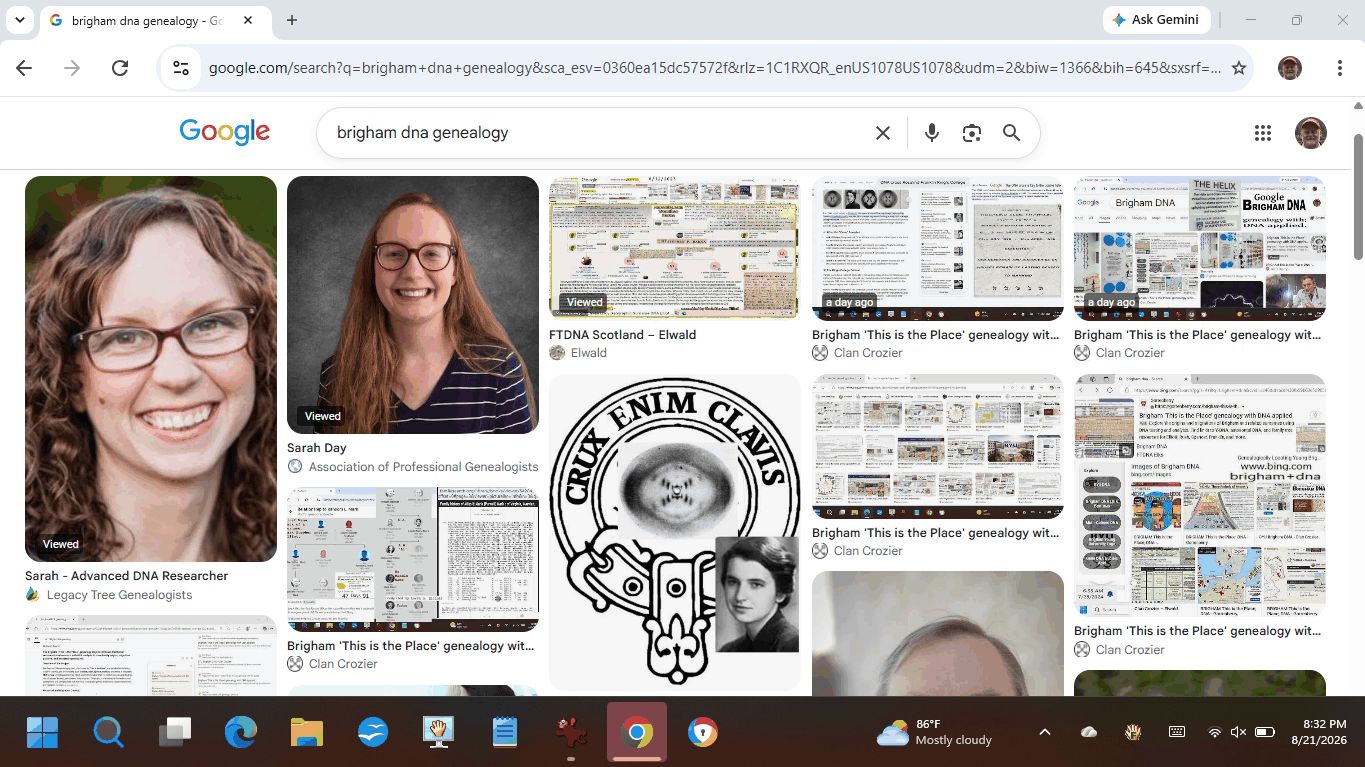Reload the current page
The height and width of the screenshot is (767, 1365).
[x=120, y=68]
